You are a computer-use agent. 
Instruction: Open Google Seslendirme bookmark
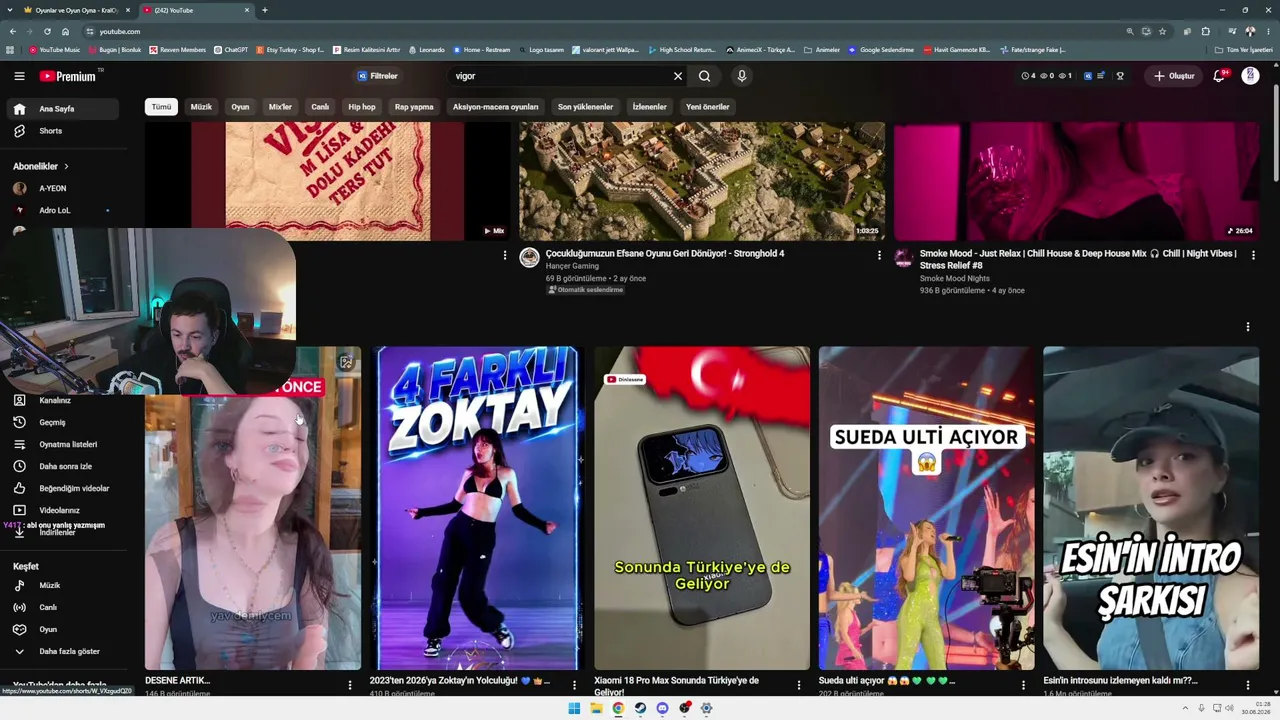tap(881, 49)
